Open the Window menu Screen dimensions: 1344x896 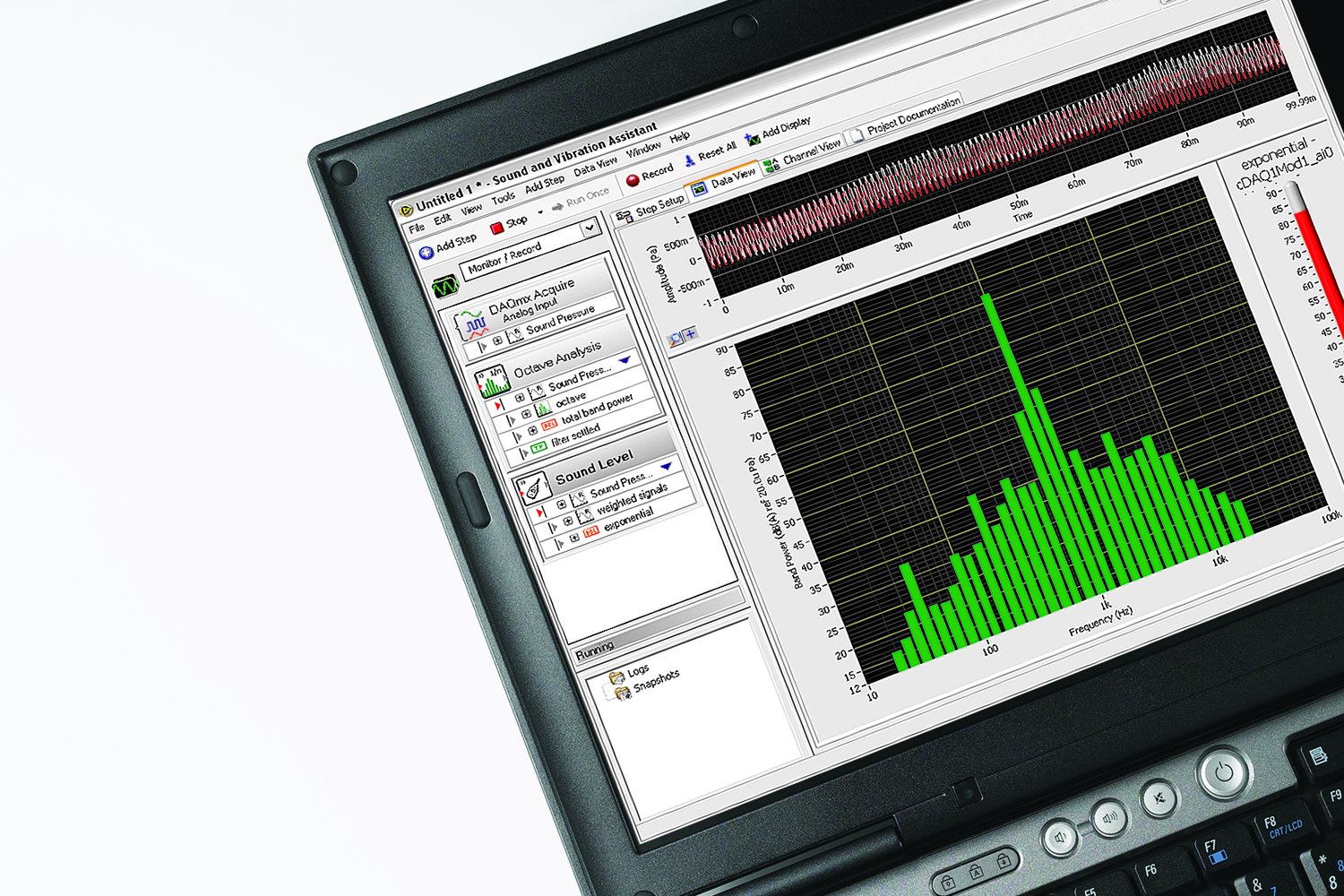click(x=643, y=149)
